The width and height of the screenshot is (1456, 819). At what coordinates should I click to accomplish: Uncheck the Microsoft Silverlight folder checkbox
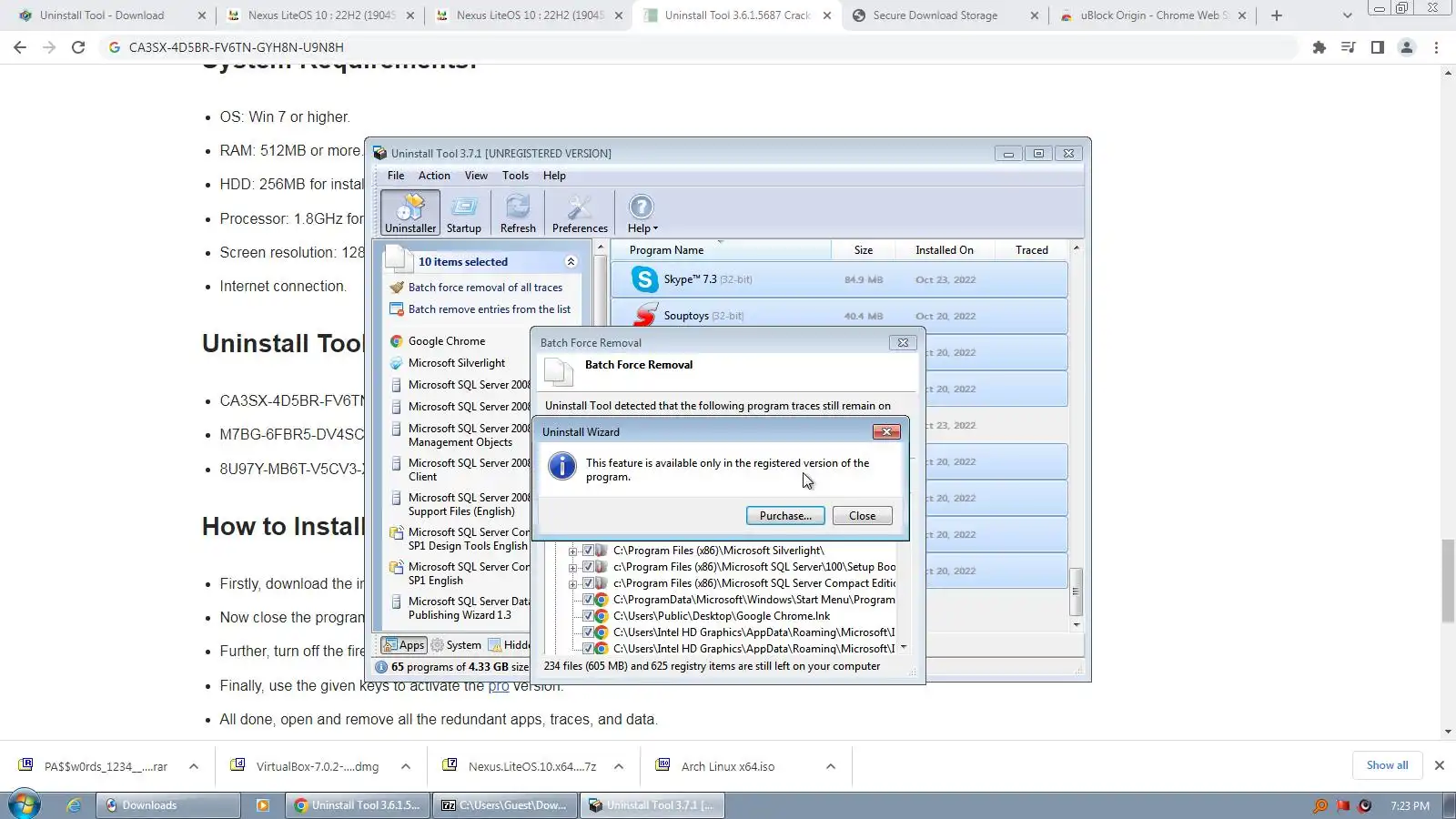[x=588, y=551]
